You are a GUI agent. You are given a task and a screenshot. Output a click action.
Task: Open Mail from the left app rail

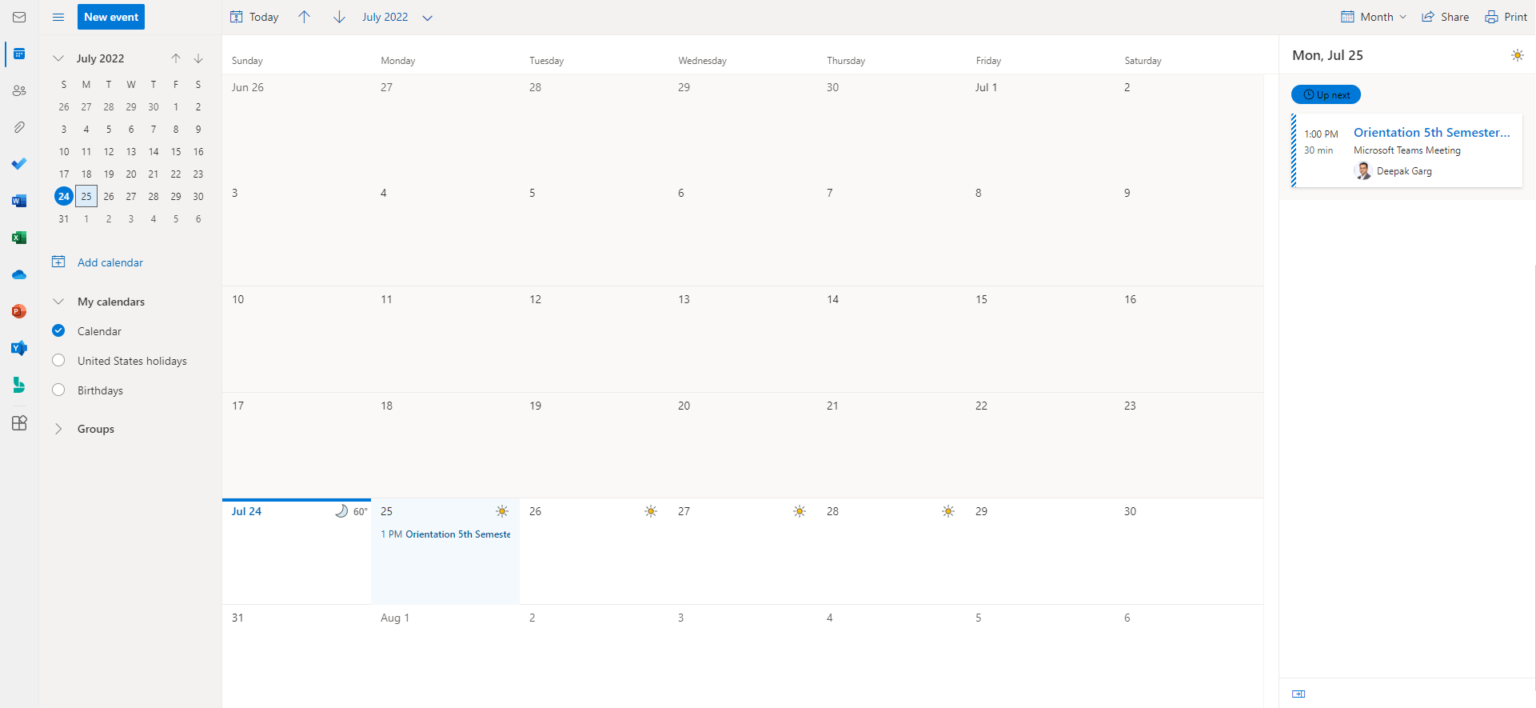tap(19, 17)
